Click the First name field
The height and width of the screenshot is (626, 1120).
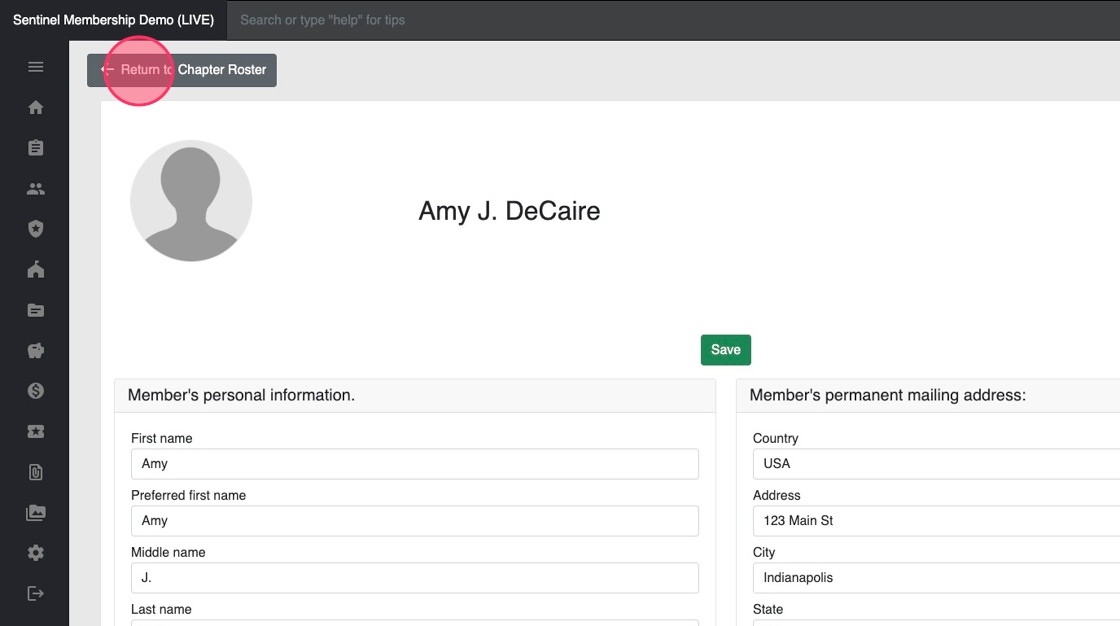[x=414, y=464]
